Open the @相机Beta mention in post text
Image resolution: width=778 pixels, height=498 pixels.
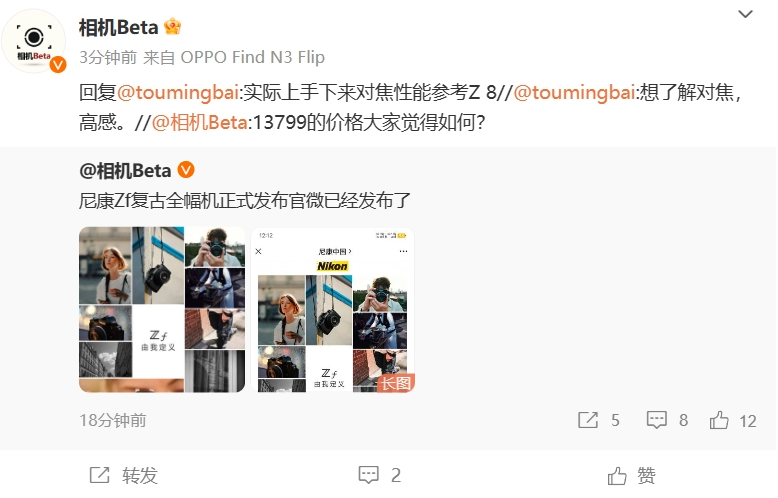(x=199, y=123)
